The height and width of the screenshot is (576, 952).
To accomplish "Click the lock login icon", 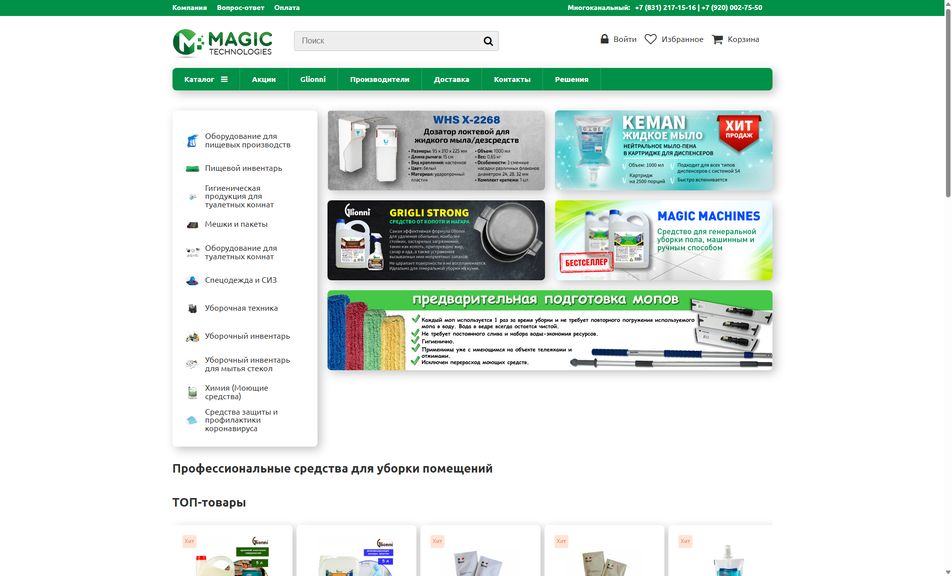I will (604, 39).
